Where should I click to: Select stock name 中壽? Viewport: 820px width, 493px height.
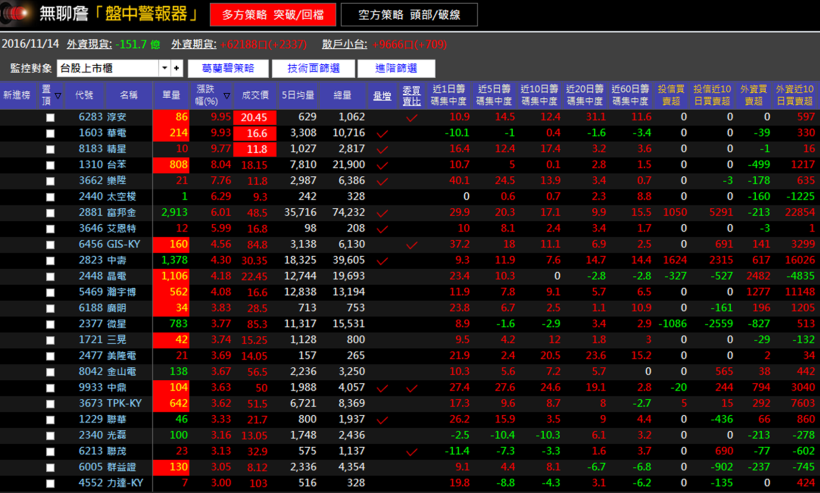point(117,260)
